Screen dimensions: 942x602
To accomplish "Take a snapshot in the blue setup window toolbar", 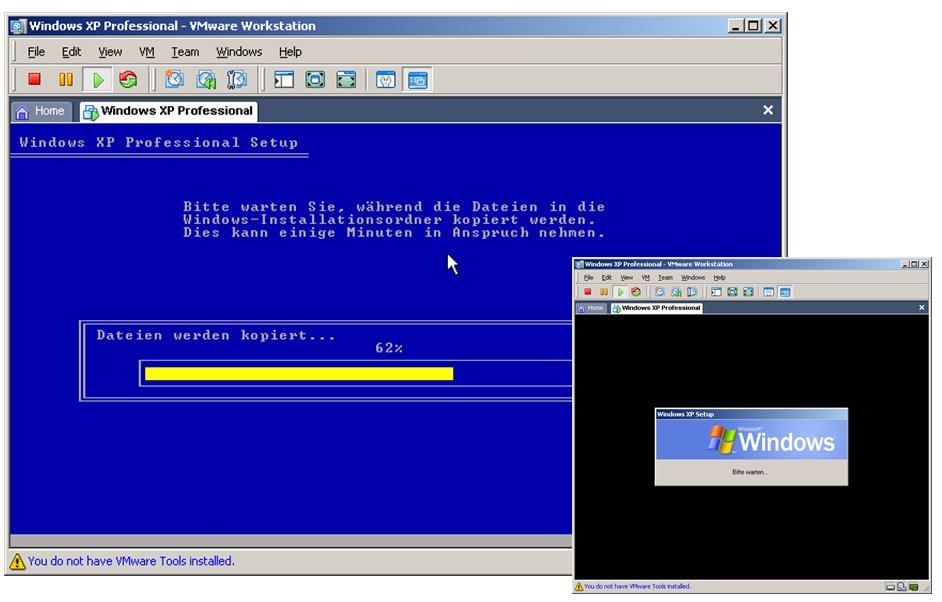I will pyautogui.click(x=174, y=79).
